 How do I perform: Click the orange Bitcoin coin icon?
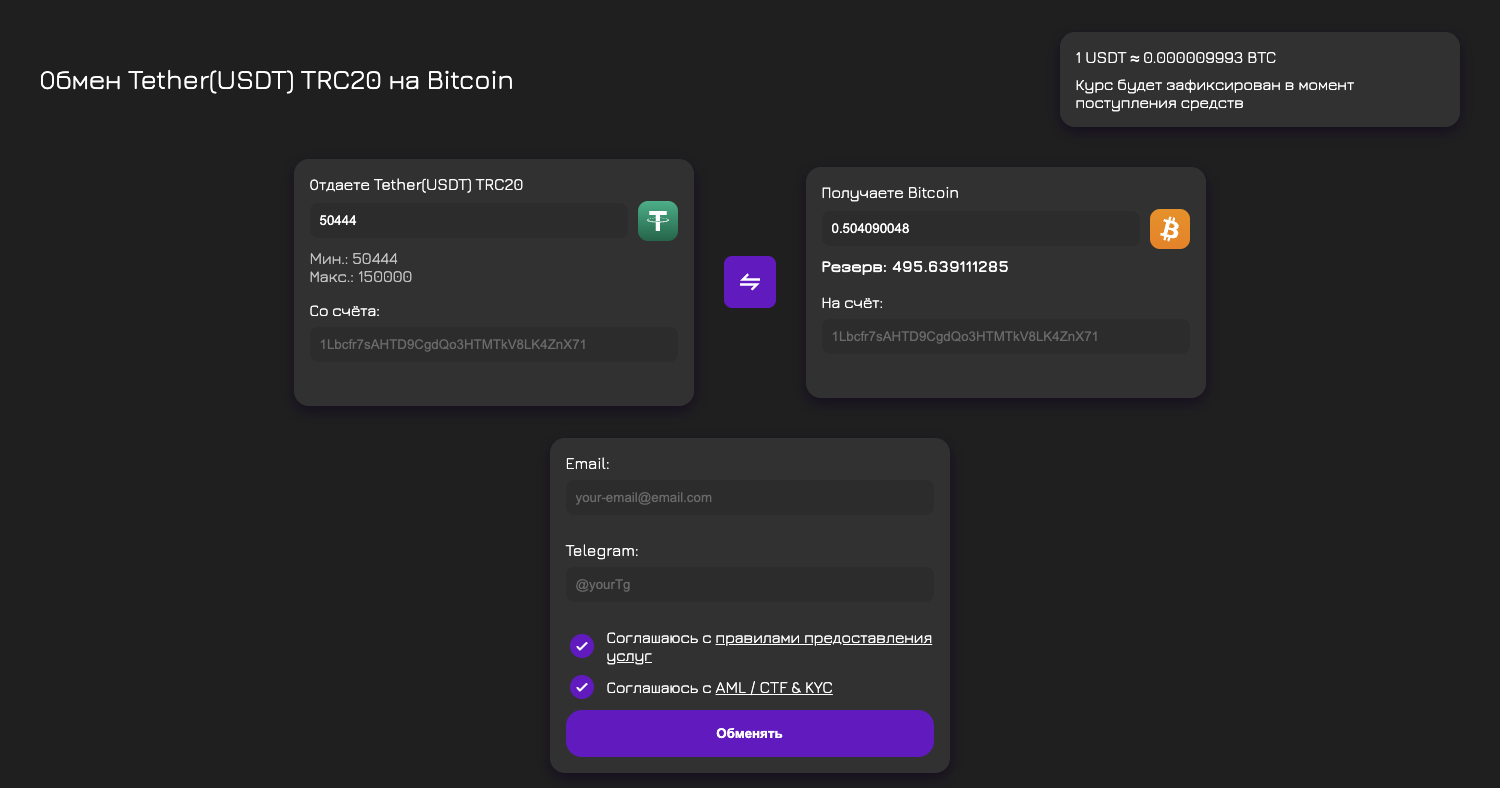[1170, 228]
